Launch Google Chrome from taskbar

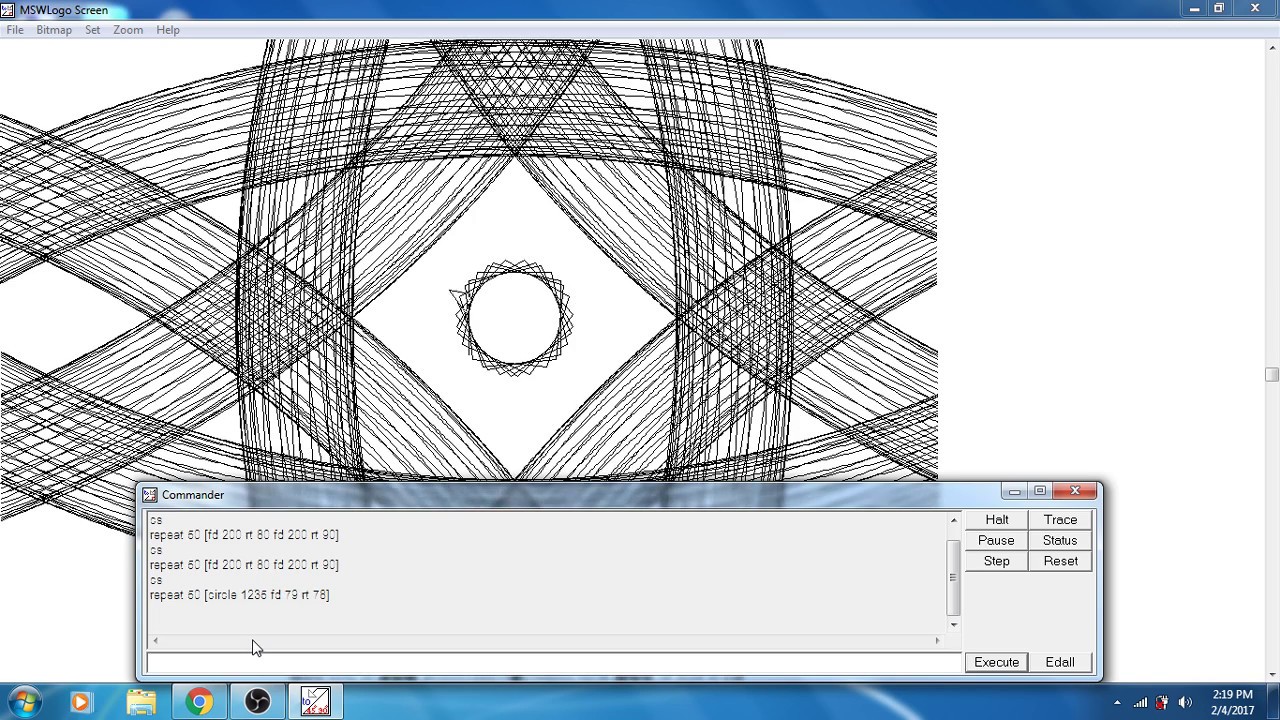coord(199,702)
